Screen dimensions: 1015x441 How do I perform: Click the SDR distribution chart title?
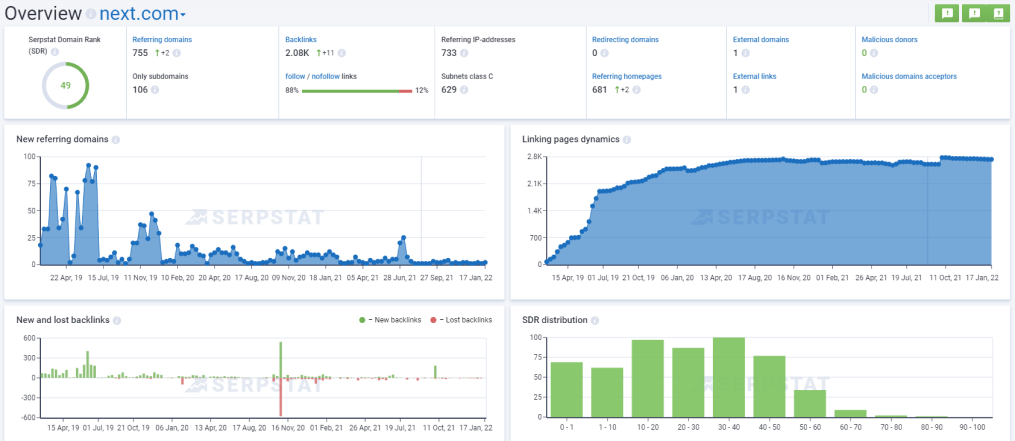pos(555,320)
